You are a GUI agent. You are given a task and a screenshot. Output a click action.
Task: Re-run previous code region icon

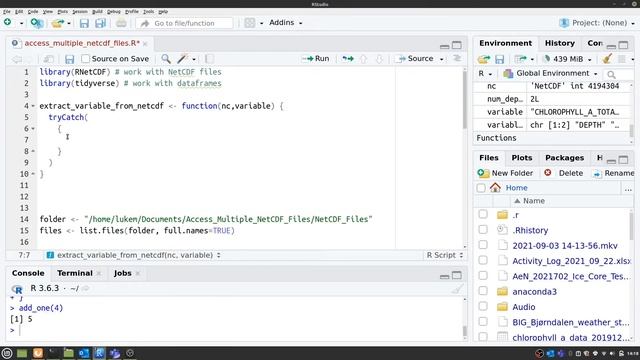pyautogui.click(x=348, y=59)
